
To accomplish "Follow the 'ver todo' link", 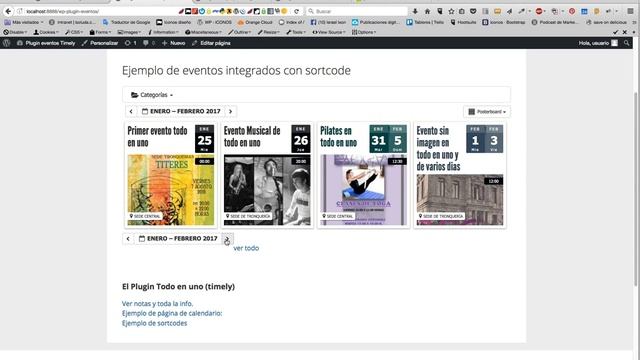I will 246,248.
